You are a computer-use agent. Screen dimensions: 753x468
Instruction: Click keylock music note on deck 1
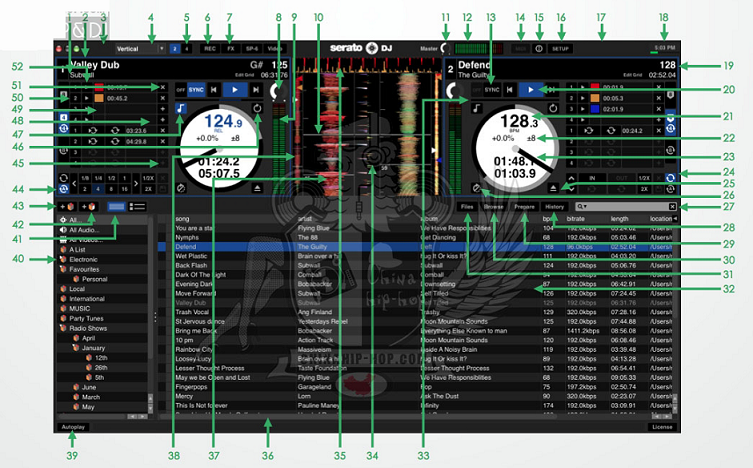(x=181, y=108)
